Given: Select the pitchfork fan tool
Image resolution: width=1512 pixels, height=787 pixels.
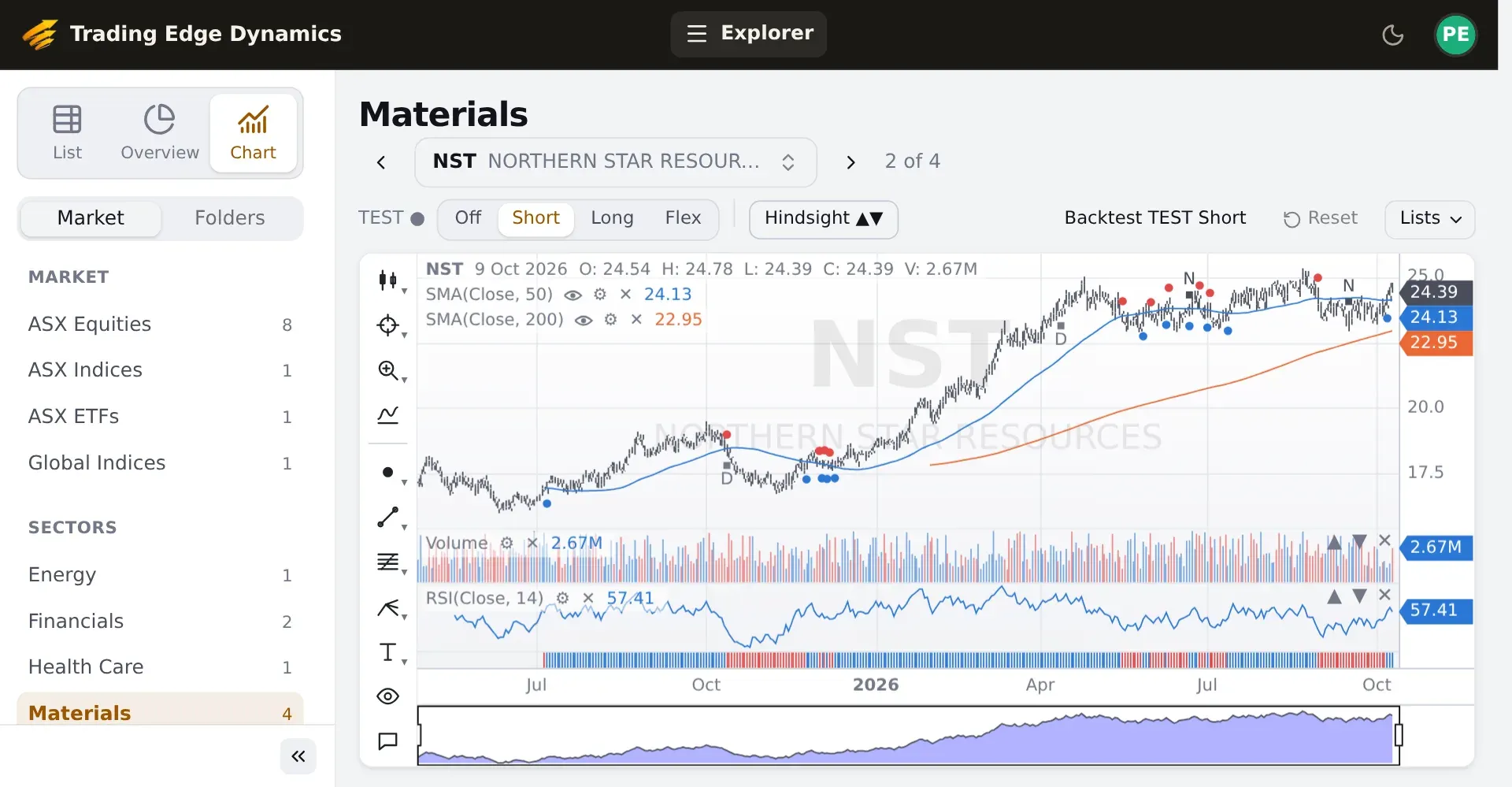Looking at the screenshot, I should (x=387, y=607).
